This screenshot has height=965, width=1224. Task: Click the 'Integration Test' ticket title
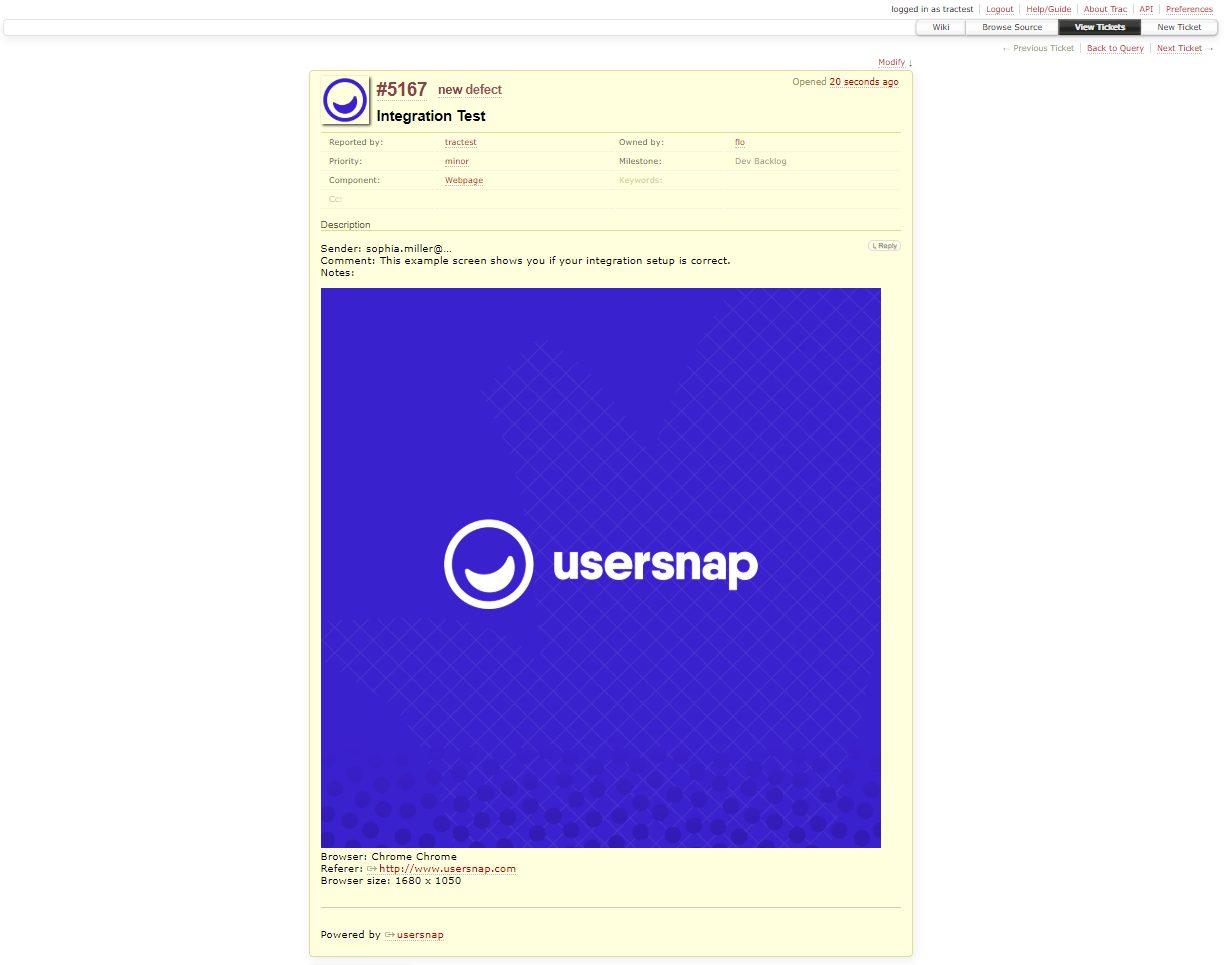coord(431,116)
